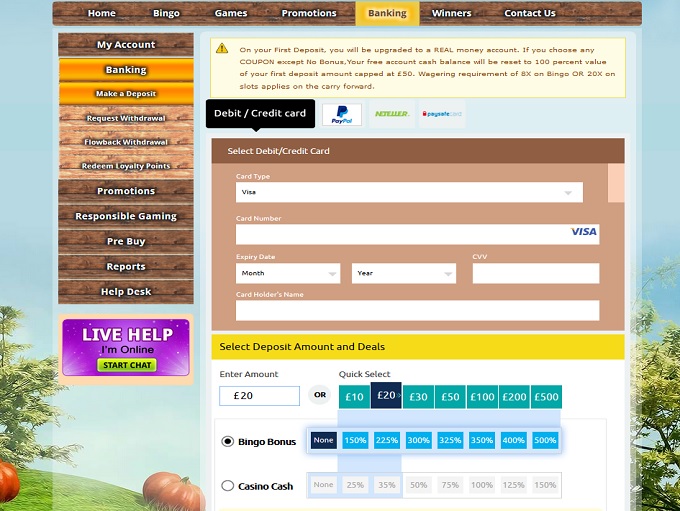
Task: Choose the 150% Bingo Bonus option
Action: (x=355, y=440)
